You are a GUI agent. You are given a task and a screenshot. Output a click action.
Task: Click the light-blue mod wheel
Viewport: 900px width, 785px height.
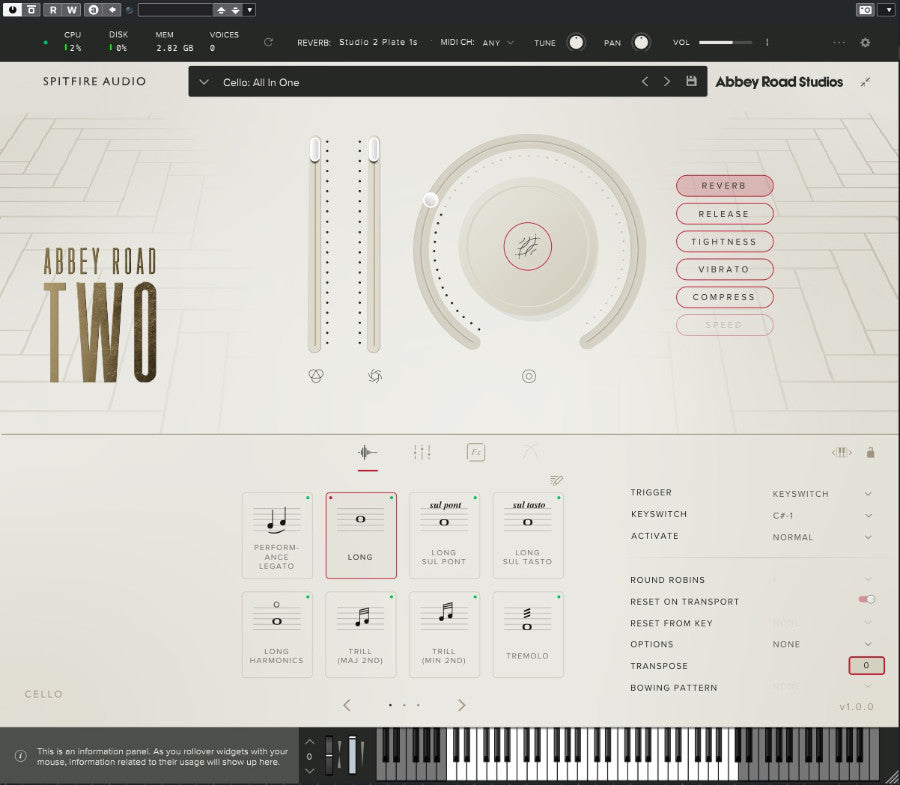pos(352,755)
